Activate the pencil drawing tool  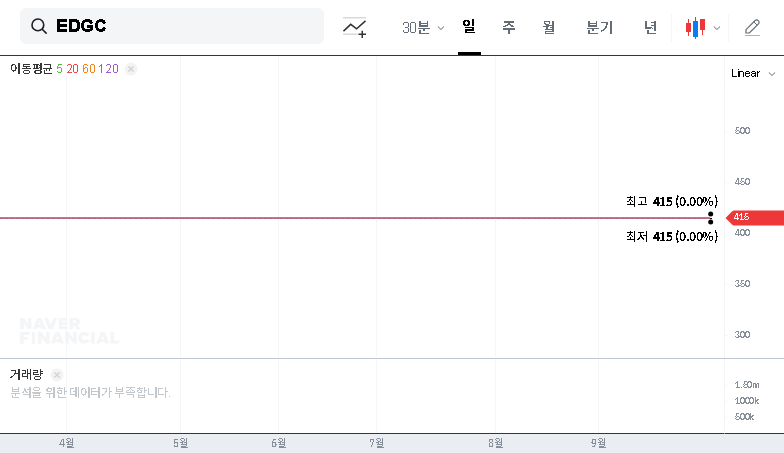click(x=752, y=27)
